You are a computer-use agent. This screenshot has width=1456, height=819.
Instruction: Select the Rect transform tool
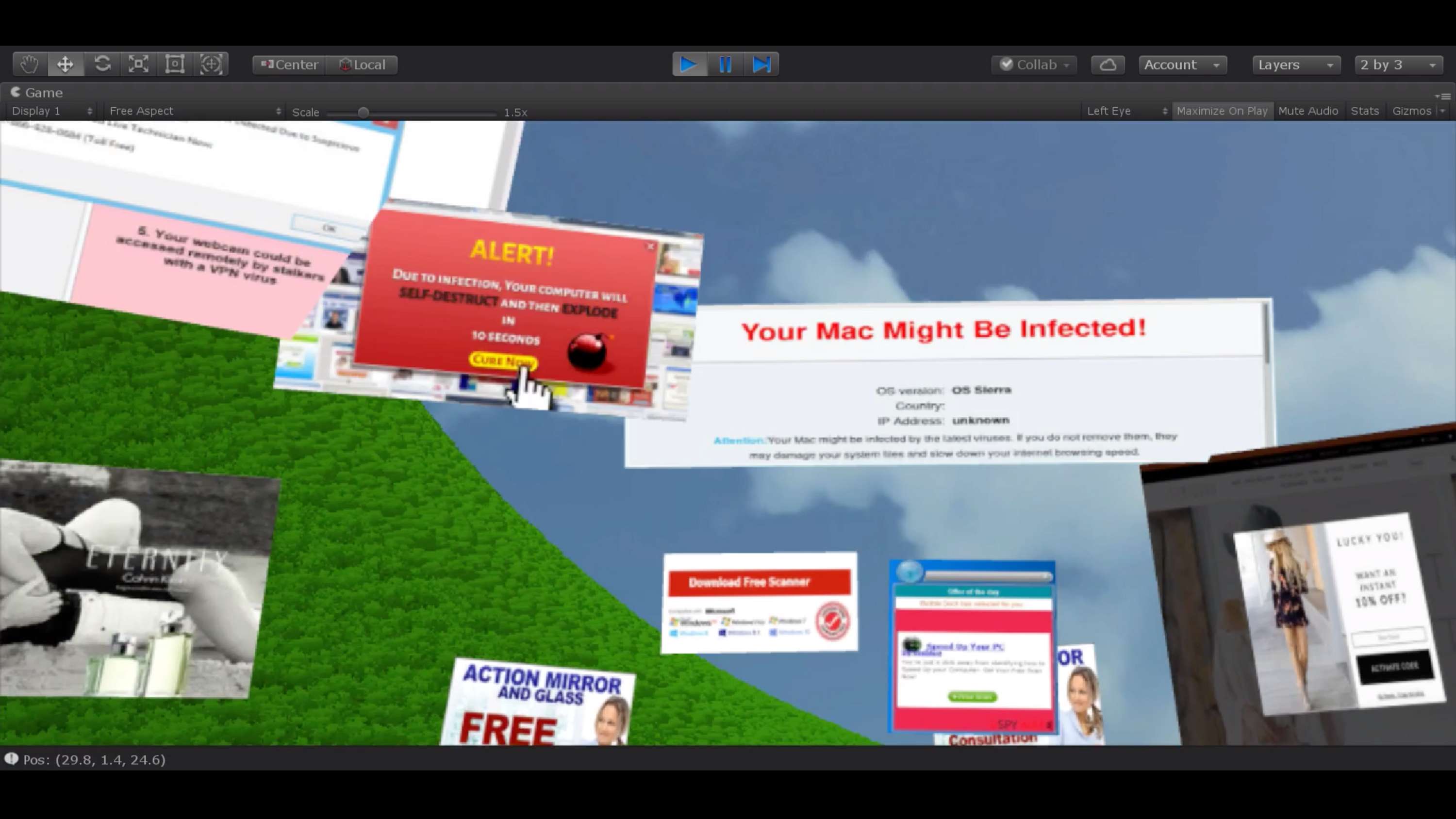point(175,65)
